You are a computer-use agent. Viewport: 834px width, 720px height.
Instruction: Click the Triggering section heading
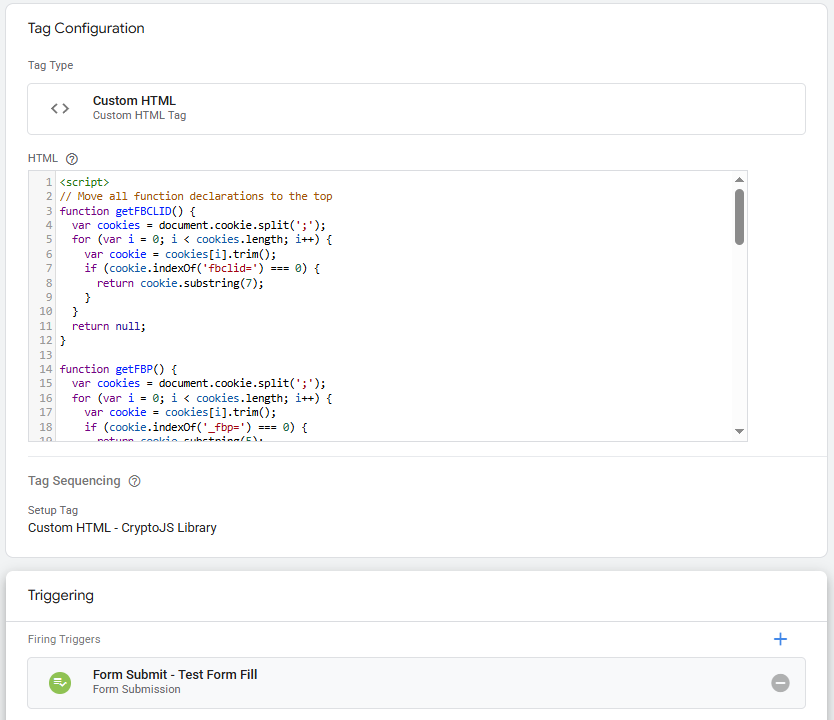61,595
